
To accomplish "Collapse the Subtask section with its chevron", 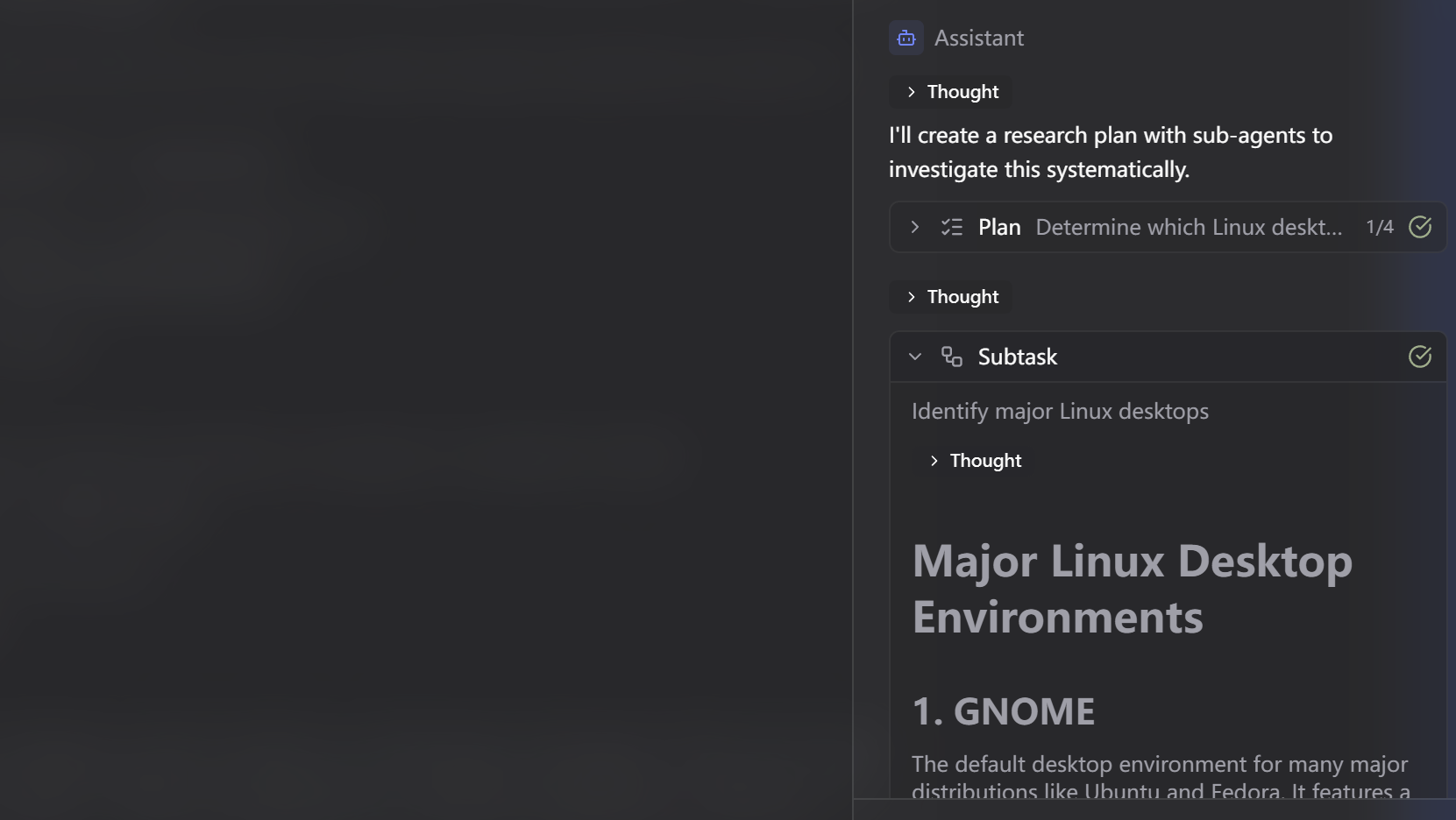I will [914, 357].
